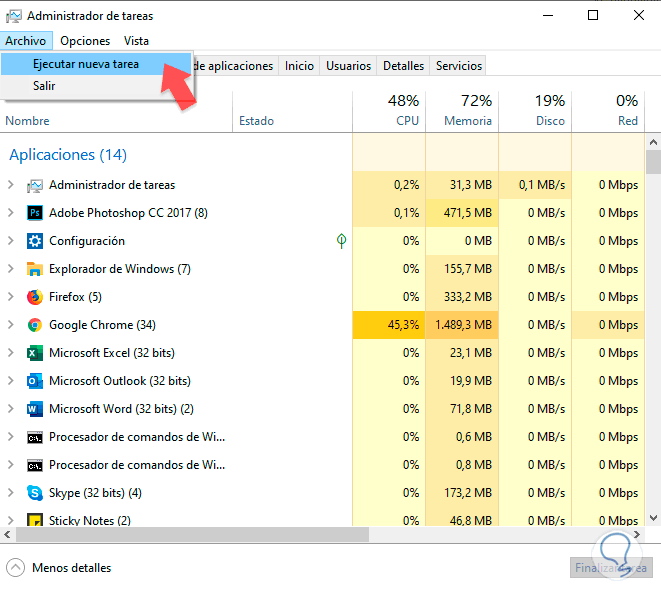Image resolution: width=661 pixels, height=590 pixels.
Task: Switch to the Detalles tab
Action: pyautogui.click(x=403, y=66)
